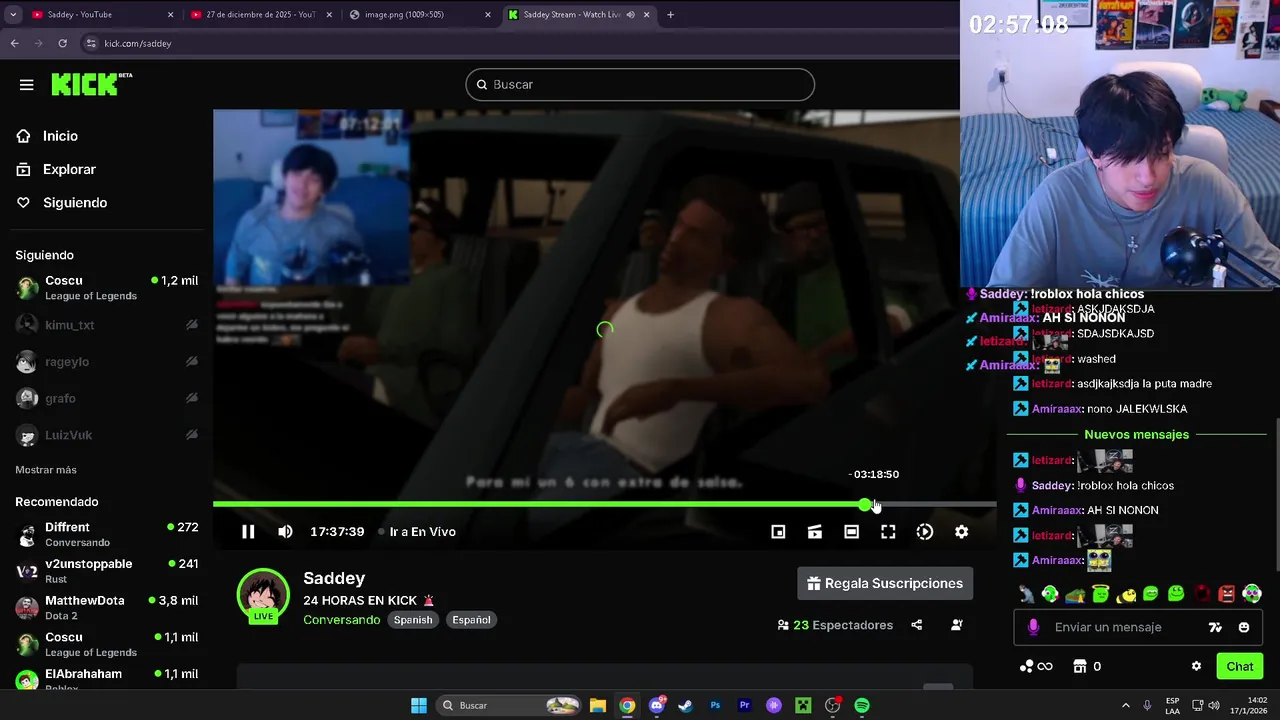Open Steam from the taskbar
The width and height of the screenshot is (1280, 720).
coord(685,706)
